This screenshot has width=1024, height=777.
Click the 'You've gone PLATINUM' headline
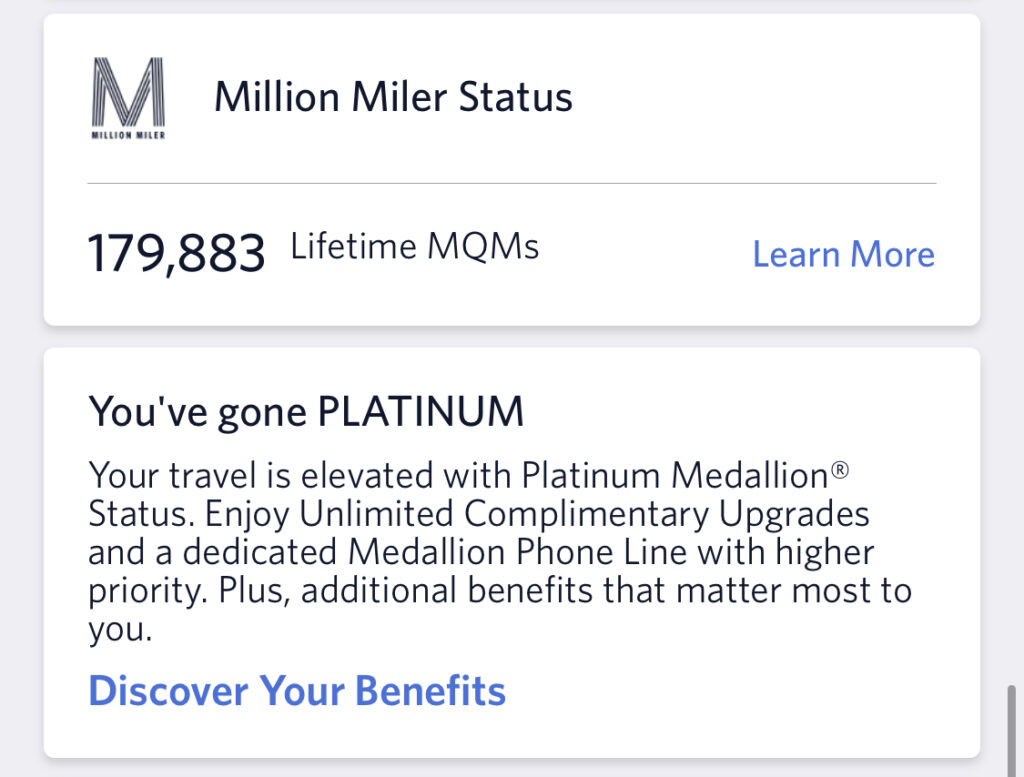click(306, 410)
